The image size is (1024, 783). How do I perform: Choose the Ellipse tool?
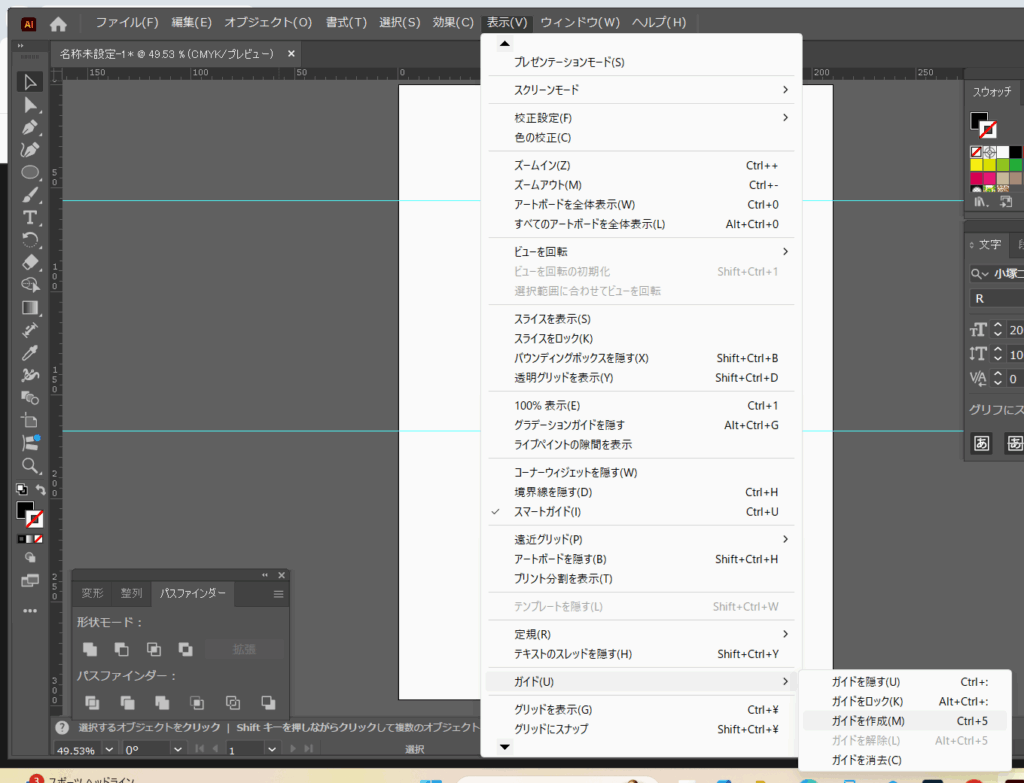(x=30, y=172)
